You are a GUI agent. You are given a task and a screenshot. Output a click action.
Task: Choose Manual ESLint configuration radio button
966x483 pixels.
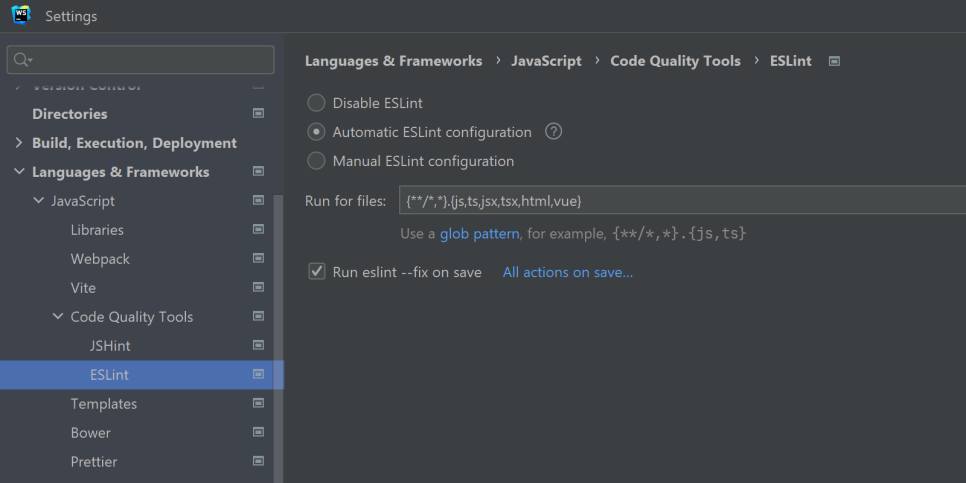pyautogui.click(x=316, y=161)
